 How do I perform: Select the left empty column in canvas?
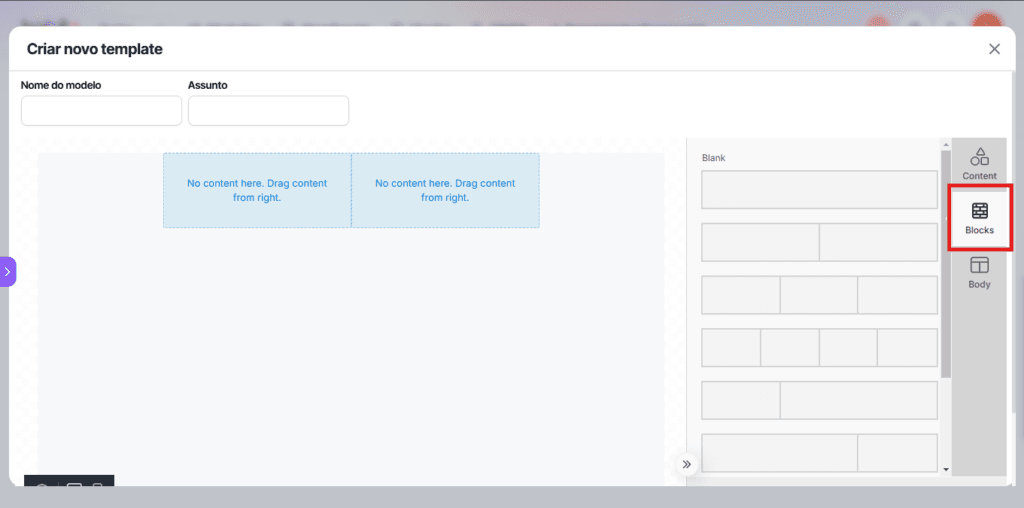pos(257,190)
